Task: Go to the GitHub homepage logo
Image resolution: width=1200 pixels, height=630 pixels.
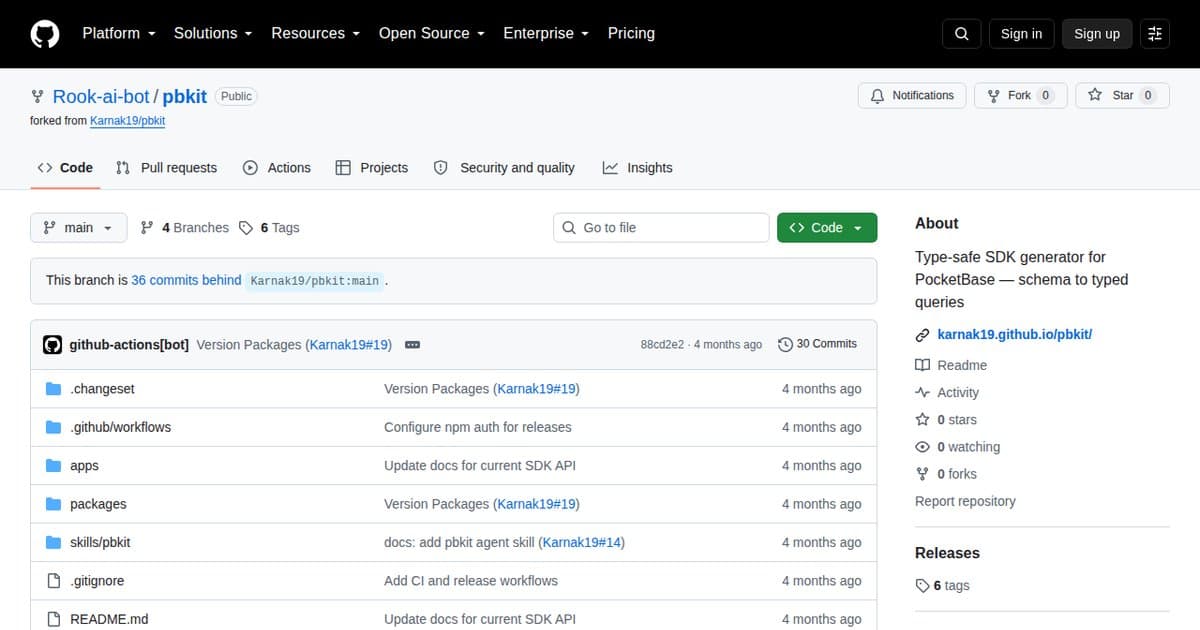Action: (x=45, y=34)
